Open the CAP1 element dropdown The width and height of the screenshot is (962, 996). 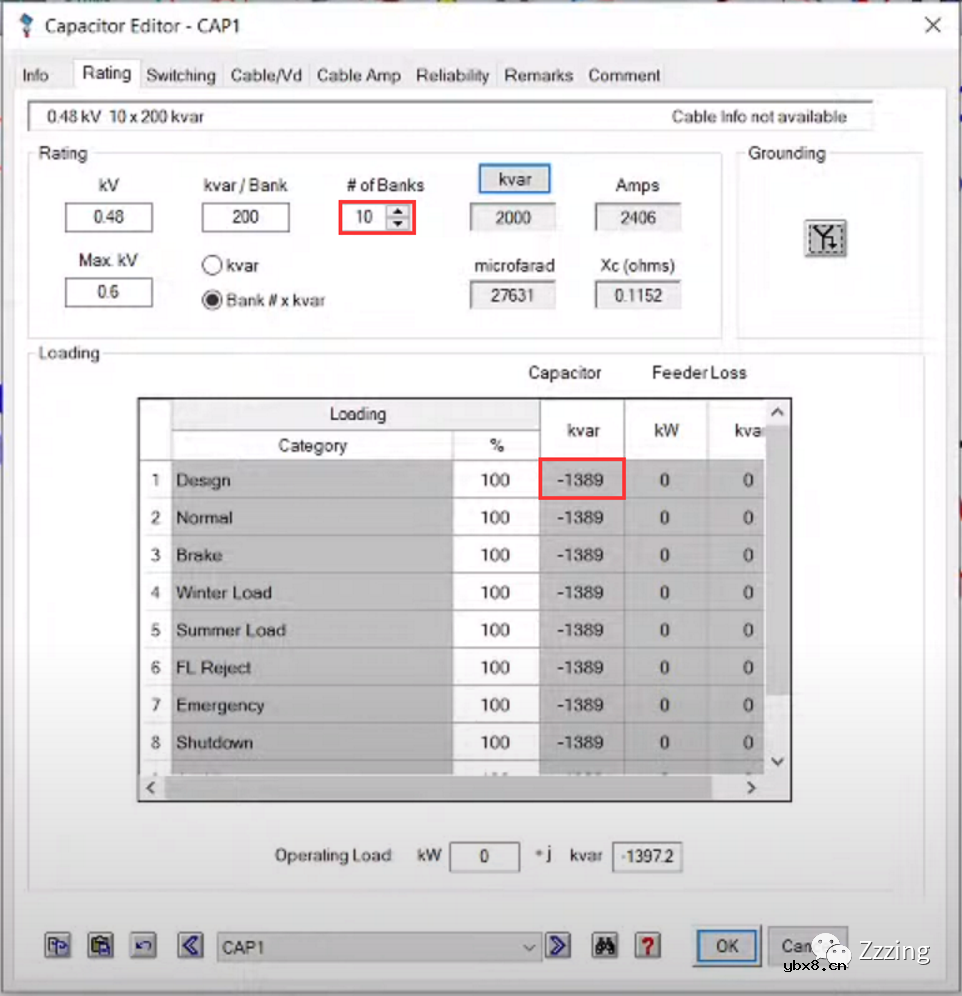[529, 946]
